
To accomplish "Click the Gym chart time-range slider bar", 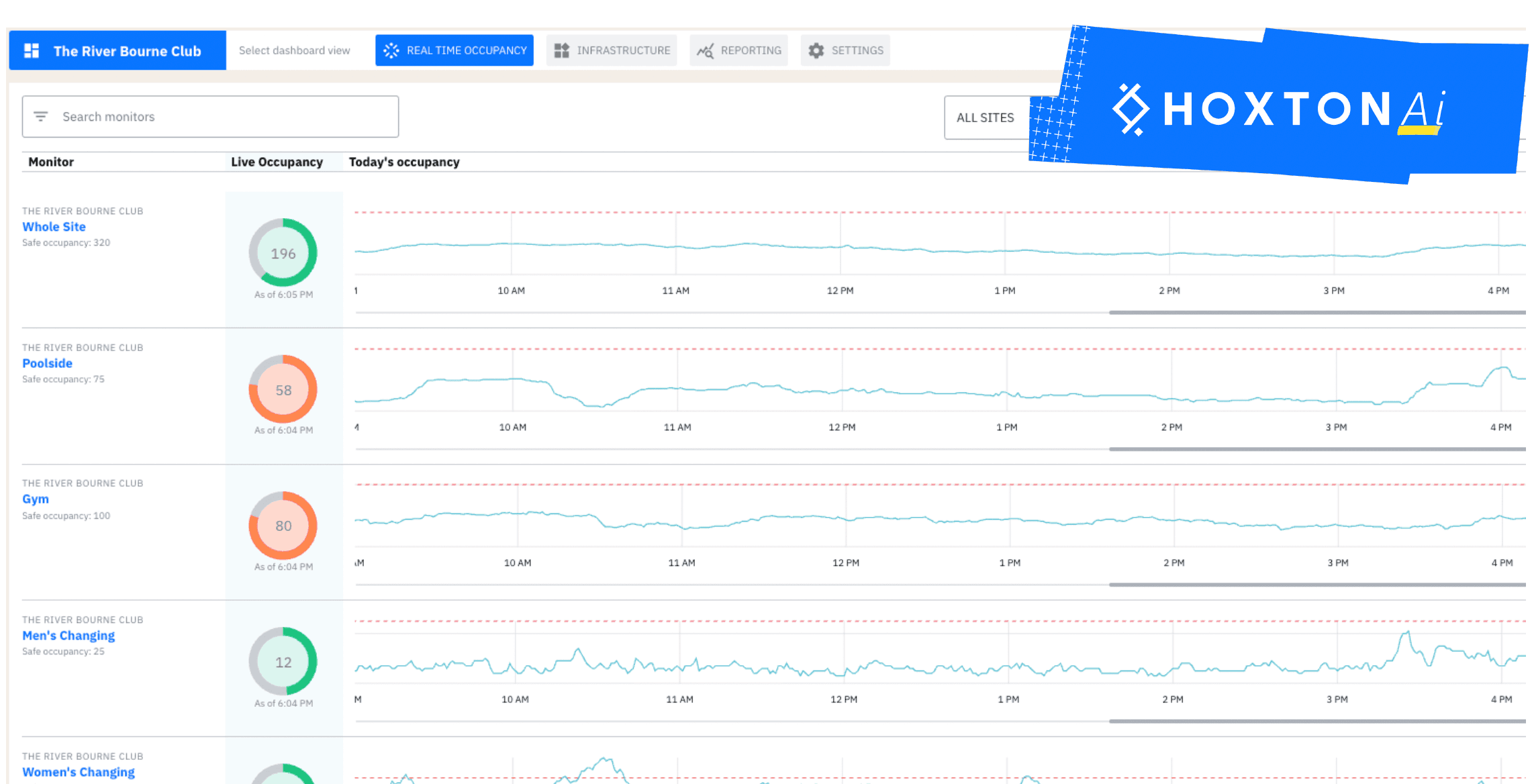I will click(1316, 585).
